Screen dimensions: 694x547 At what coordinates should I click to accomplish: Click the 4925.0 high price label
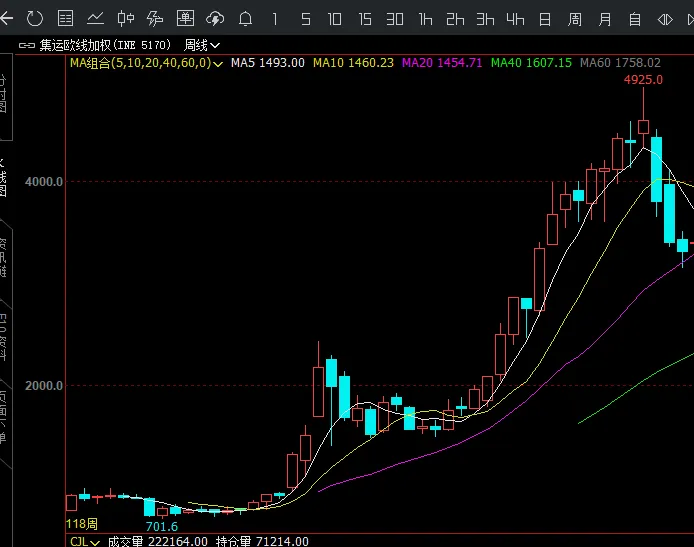pos(643,80)
